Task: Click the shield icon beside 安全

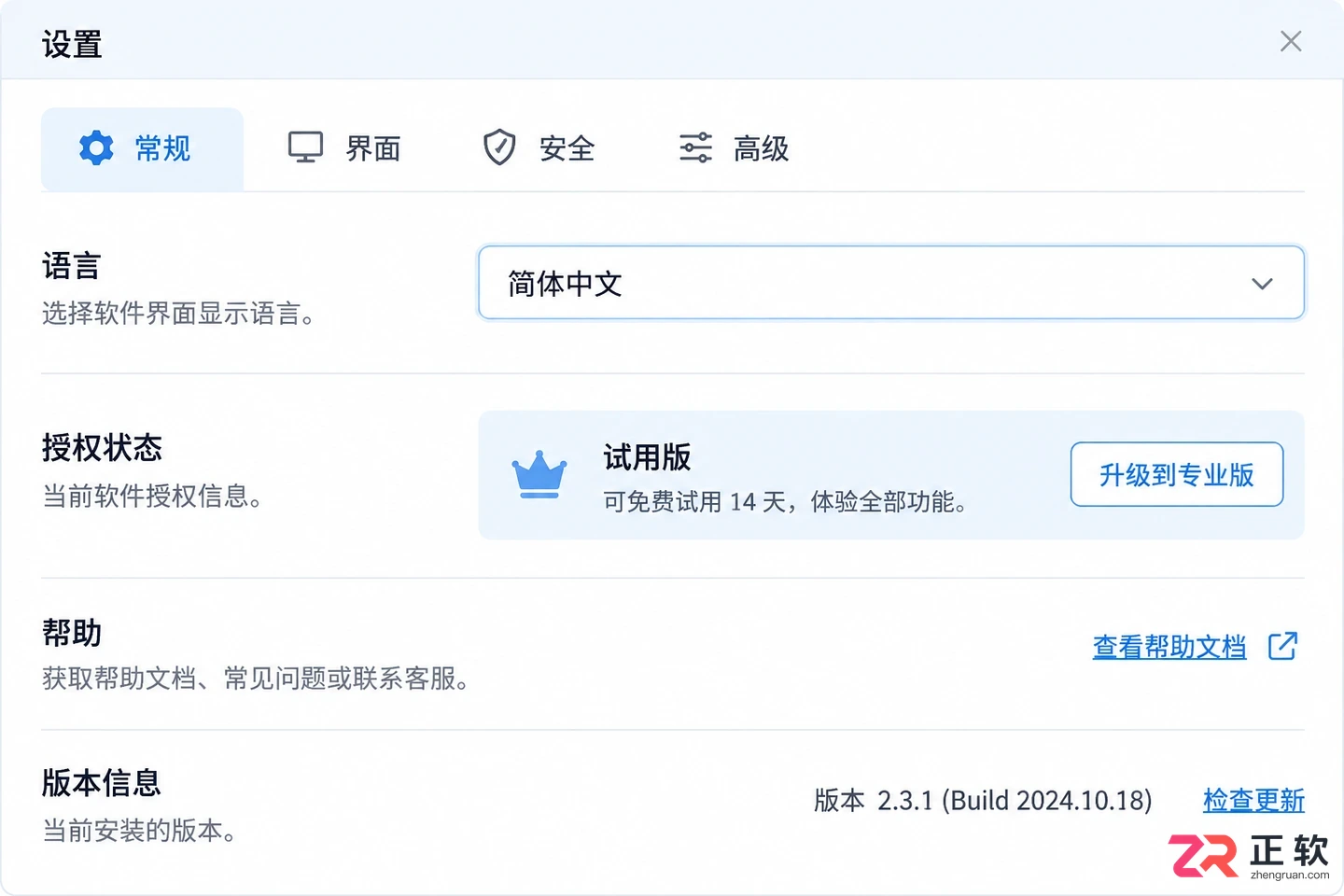Action: point(499,147)
